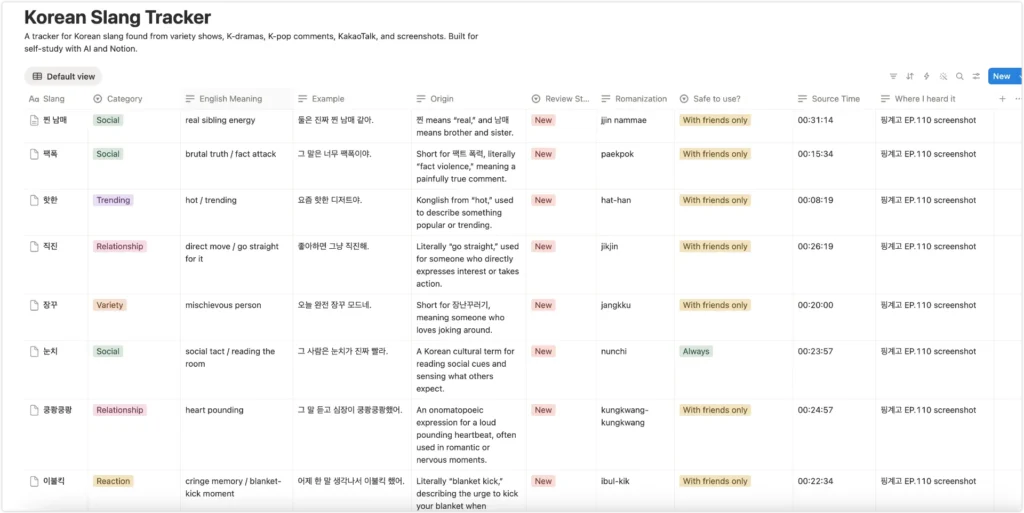The height and width of the screenshot is (513, 1024).
Task: Open the 눈치 slang entry
Action: (51, 351)
